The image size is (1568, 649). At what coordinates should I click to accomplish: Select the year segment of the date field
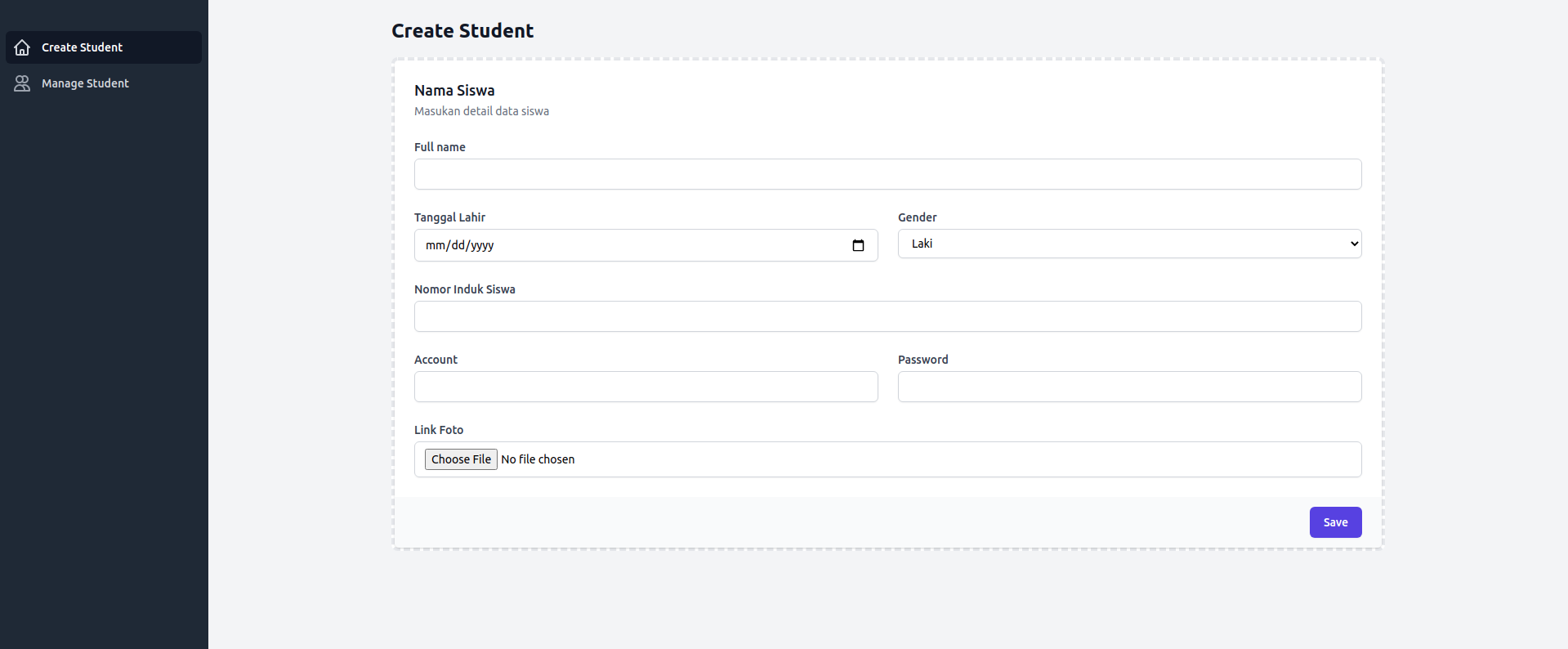tap(482, 245)
